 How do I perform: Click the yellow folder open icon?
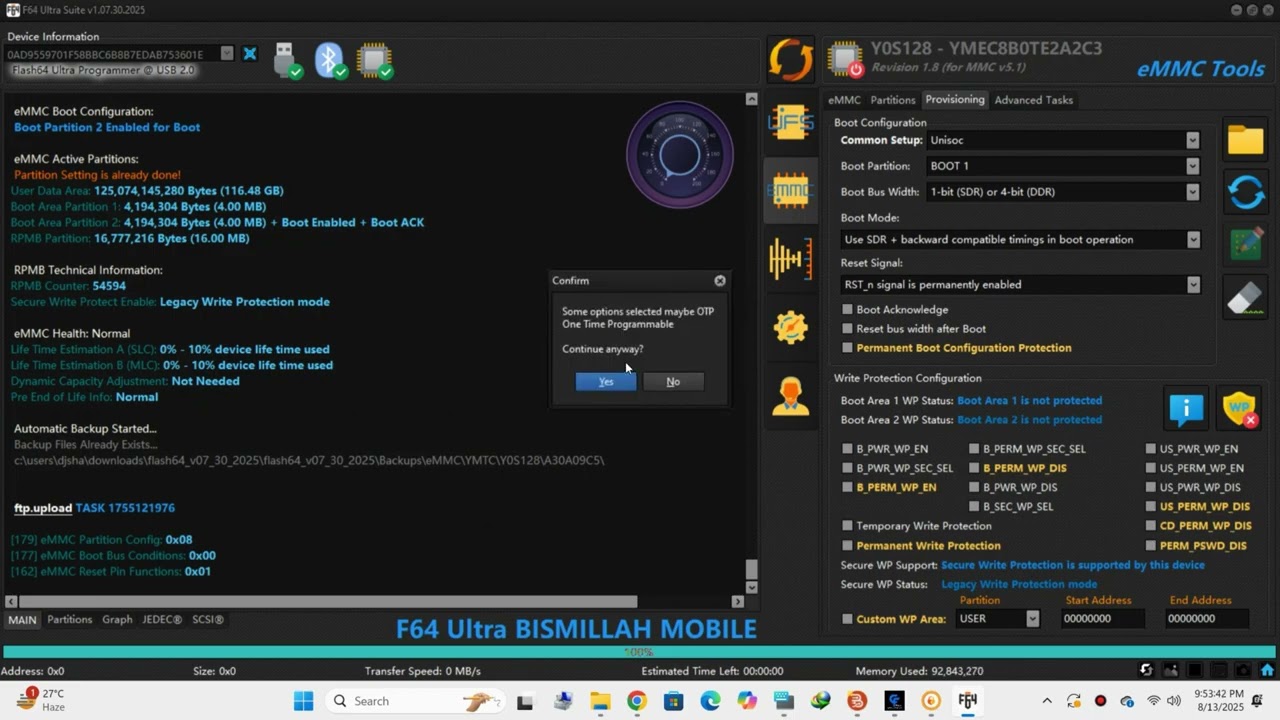1246,140
